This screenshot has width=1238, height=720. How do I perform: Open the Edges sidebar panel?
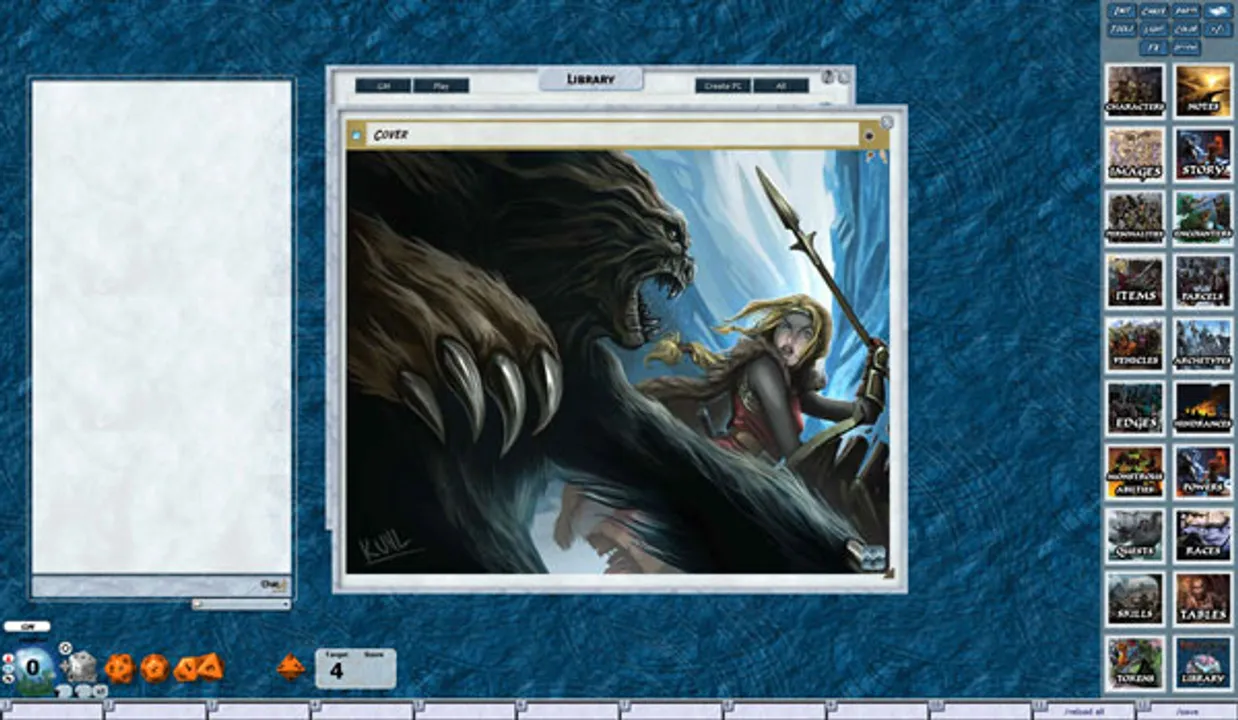1135,408
